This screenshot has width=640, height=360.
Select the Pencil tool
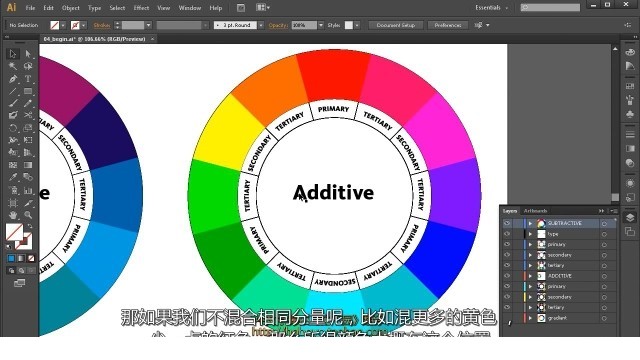coord(28,103)
